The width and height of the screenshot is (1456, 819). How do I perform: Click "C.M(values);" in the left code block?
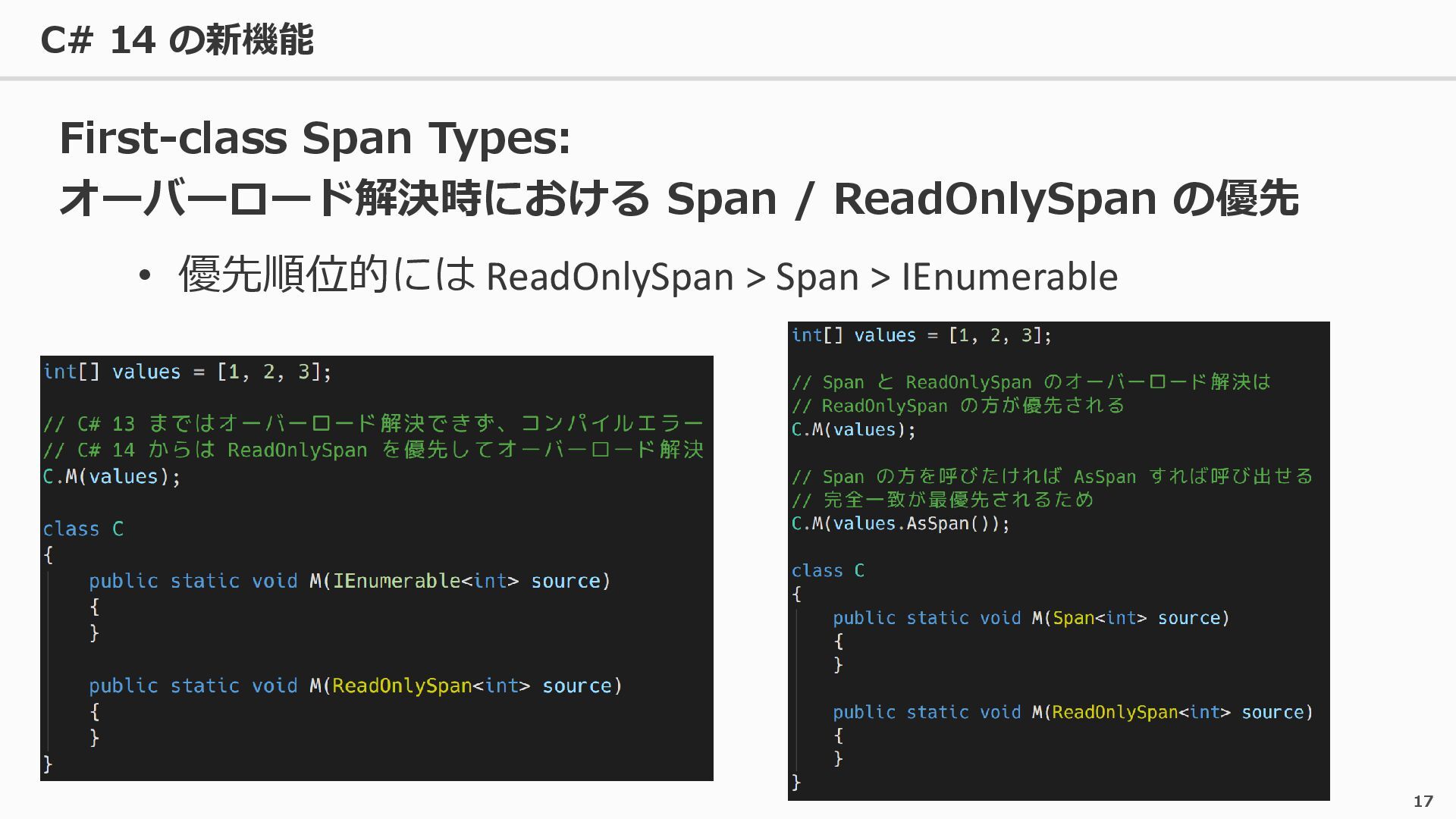[111, 476]
